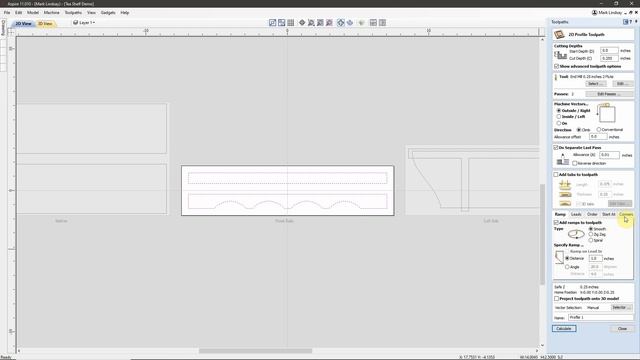Click the green toolbar icon
640x360 pixels.
point(361,23)
